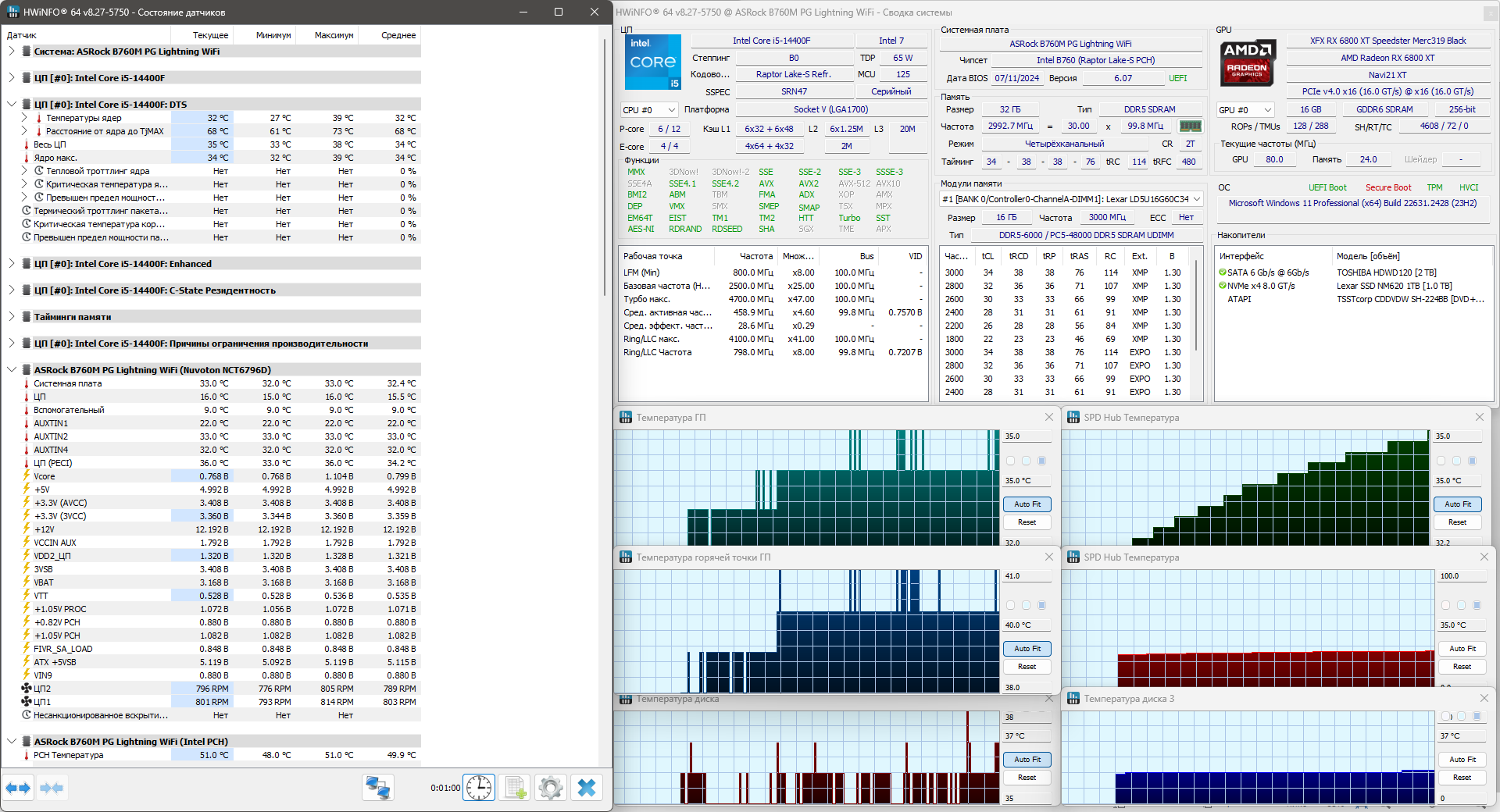This screenshot has height=812, width=1500.
Task: Click the expand columns blue arrows icon
Action: pos(19,788)
